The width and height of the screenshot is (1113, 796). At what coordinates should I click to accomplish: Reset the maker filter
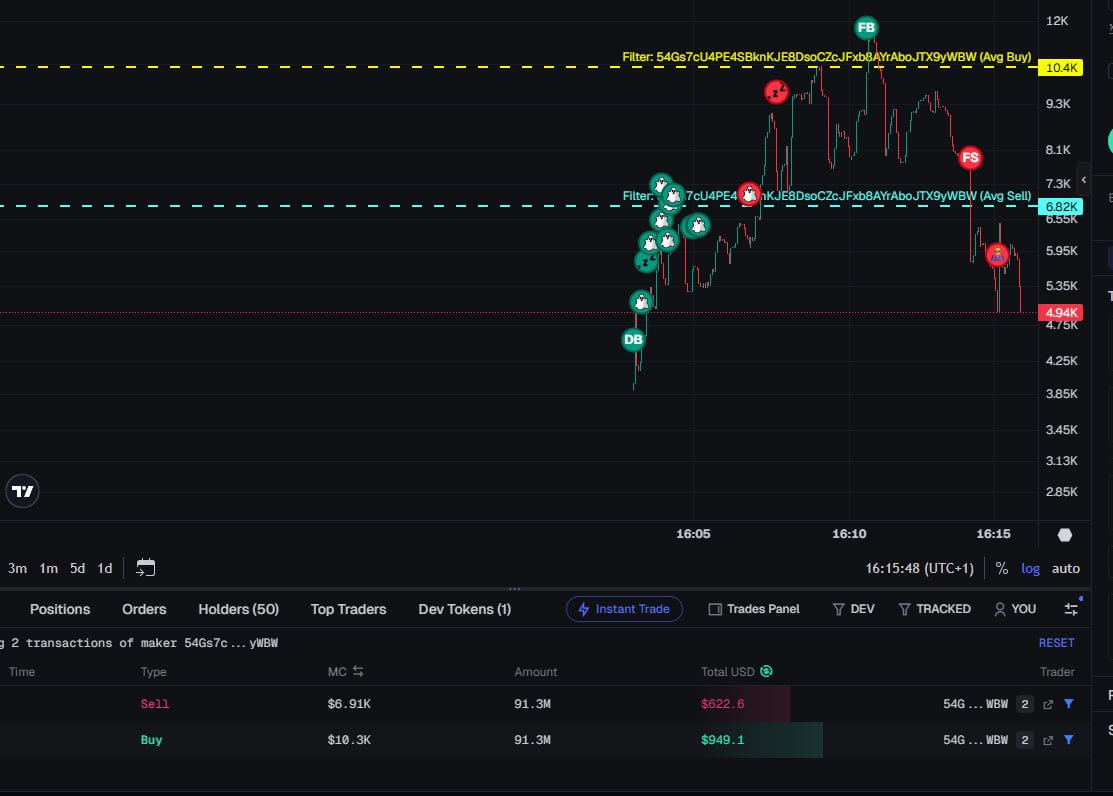click(x=1056, y=643)
